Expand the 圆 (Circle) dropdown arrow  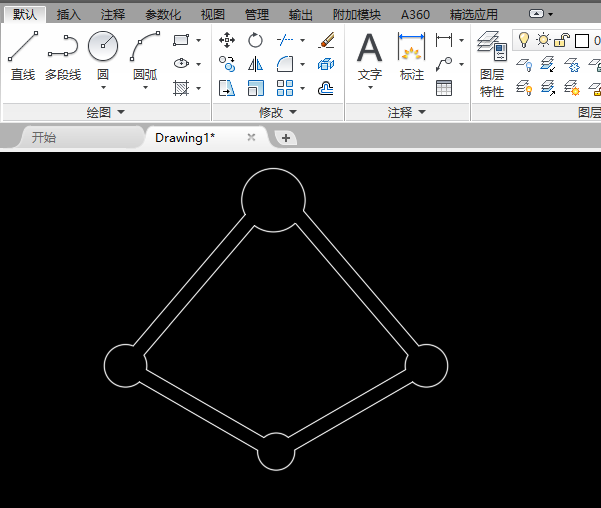coord(103,88)
